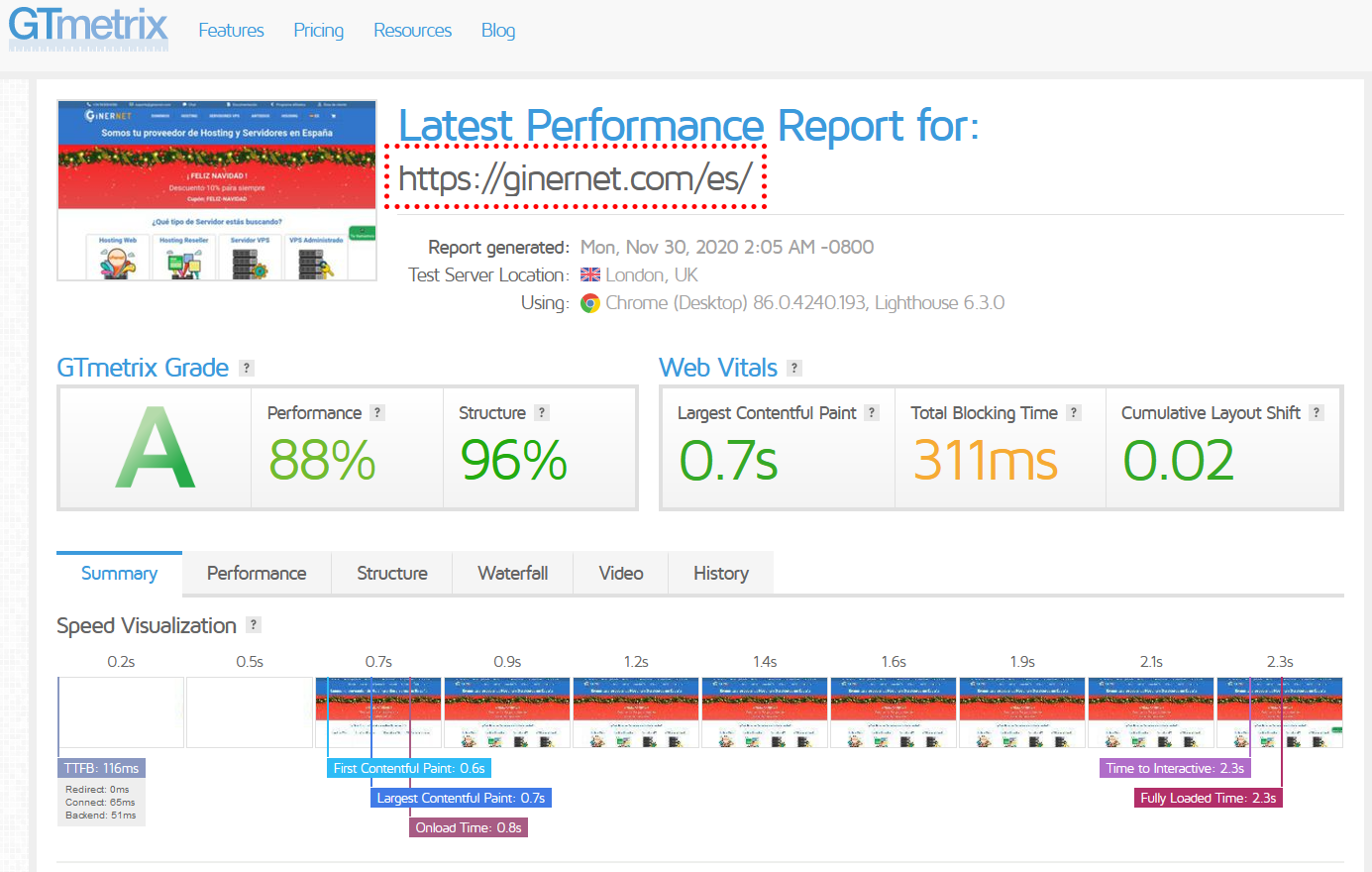Click the Latest Performance Report heading

[x=688, y=126]
